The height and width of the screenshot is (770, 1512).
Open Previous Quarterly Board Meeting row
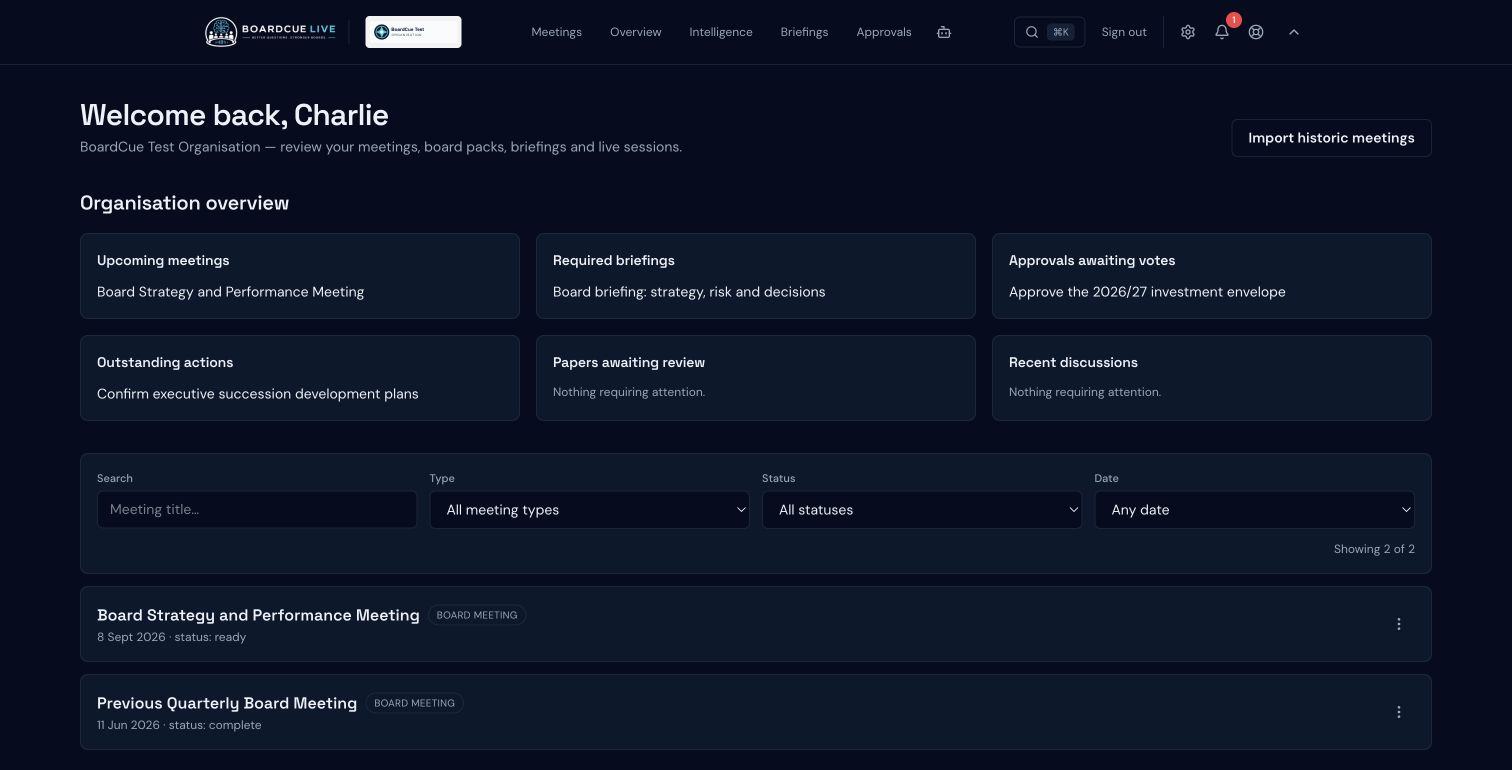pyautogui.click(x=756, y=712)
